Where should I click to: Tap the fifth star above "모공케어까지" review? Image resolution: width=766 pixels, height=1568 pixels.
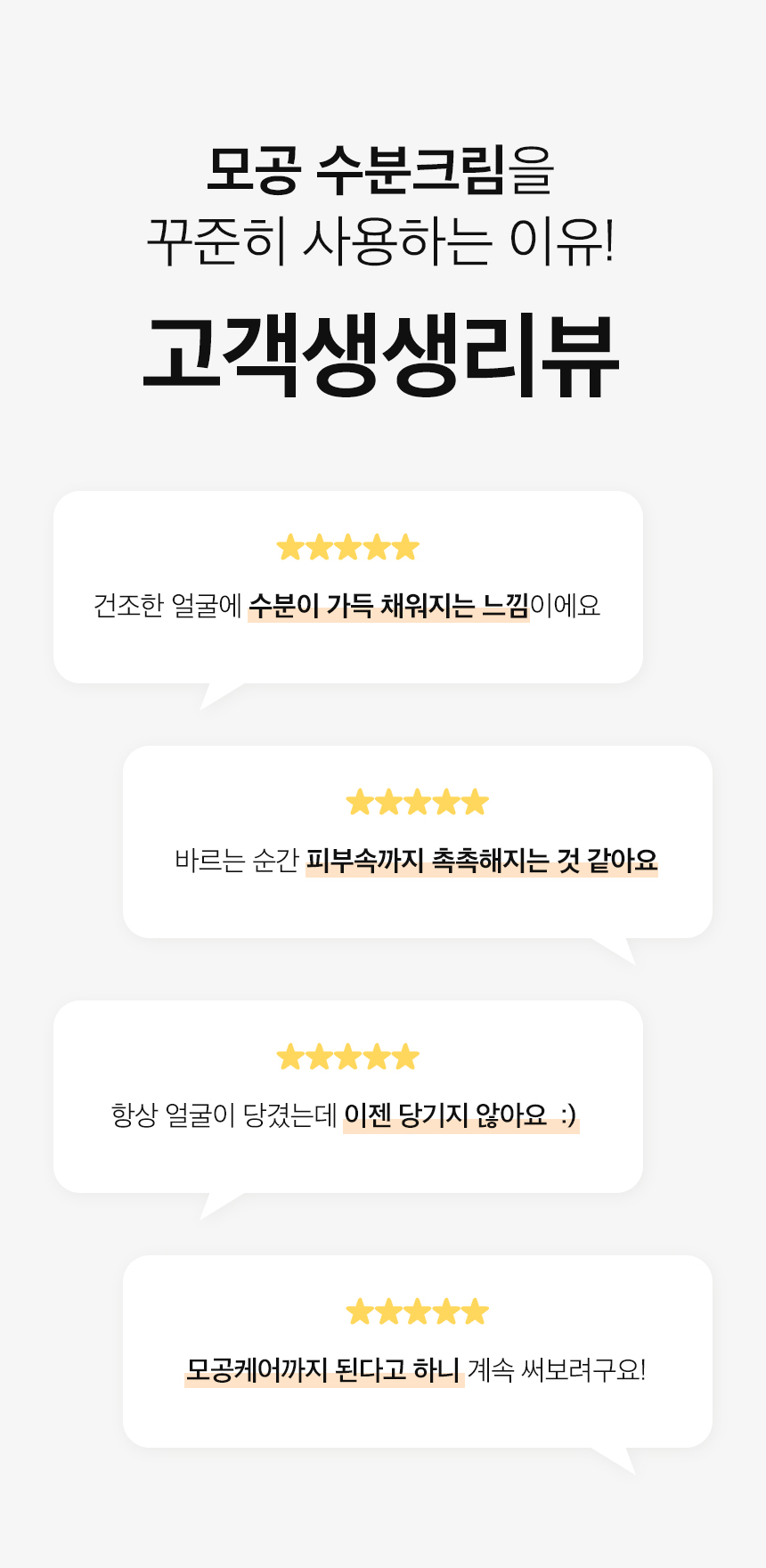(x=475, y=1311)
